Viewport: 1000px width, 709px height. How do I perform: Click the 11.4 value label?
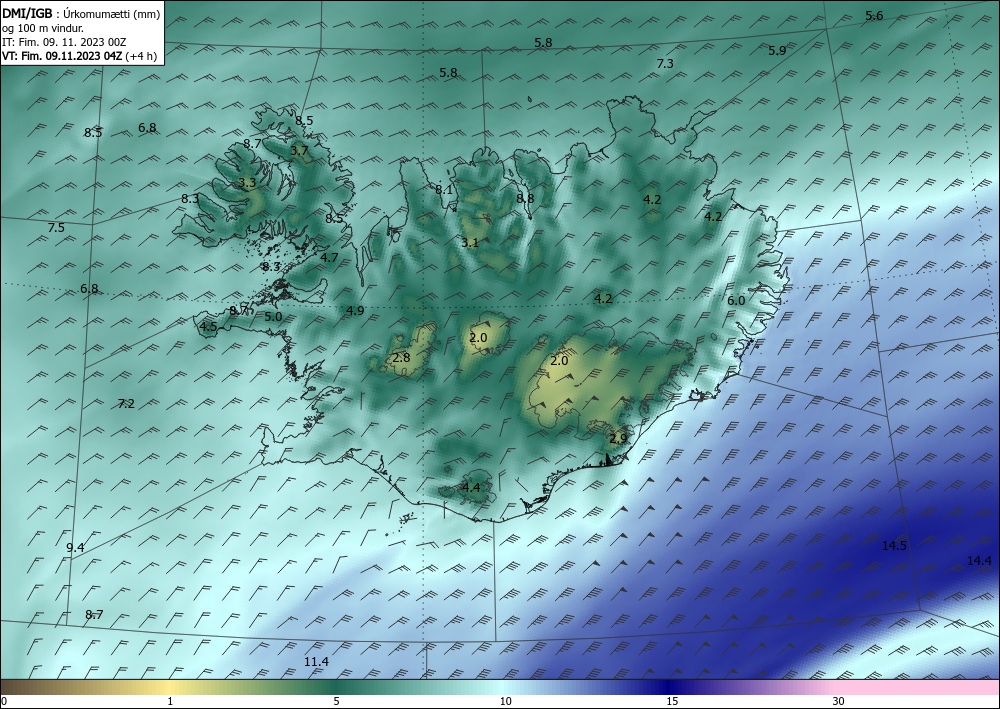(316, 662)
